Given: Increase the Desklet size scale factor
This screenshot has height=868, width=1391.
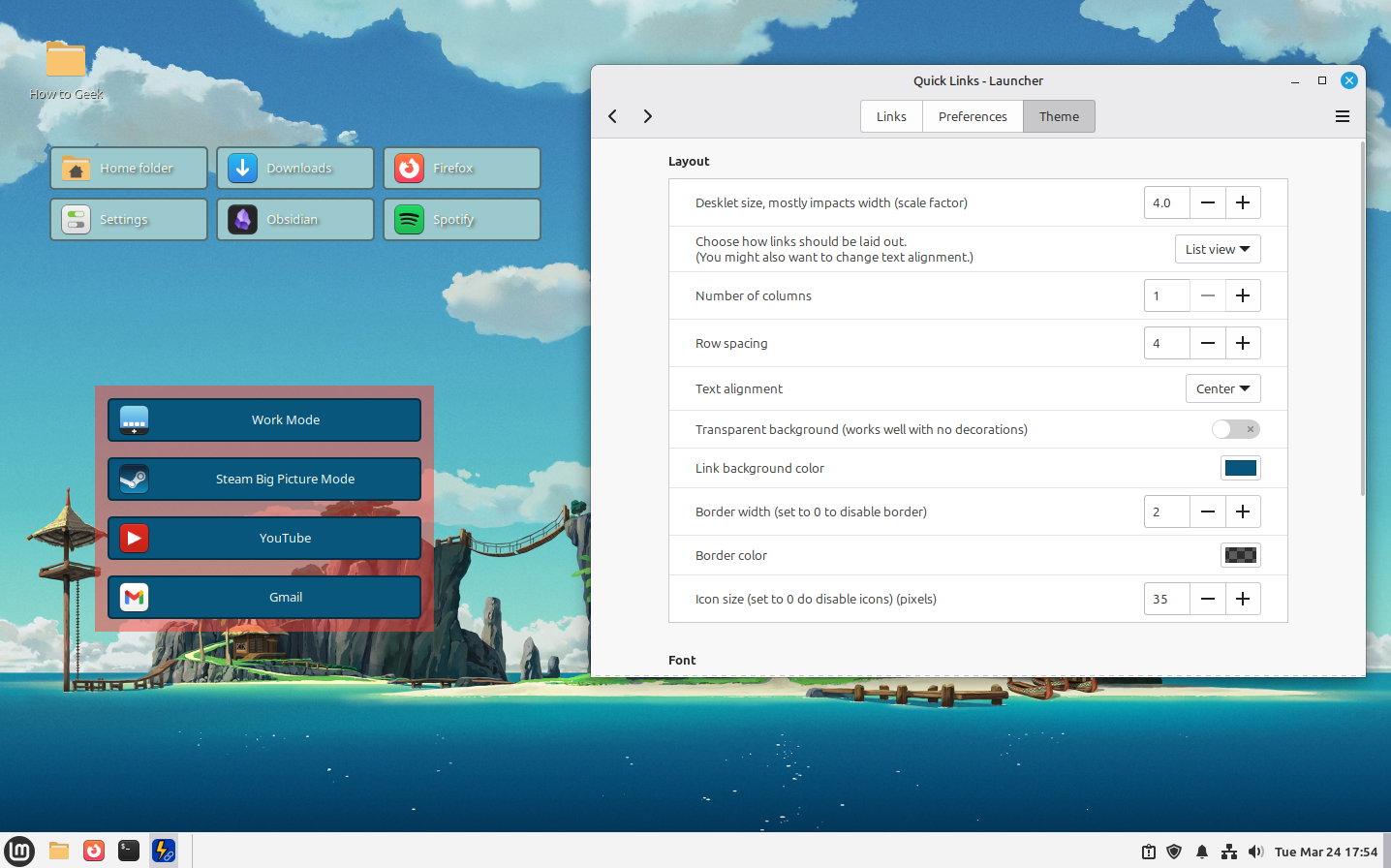Looking at the screenshot, I should point(1243,202).
